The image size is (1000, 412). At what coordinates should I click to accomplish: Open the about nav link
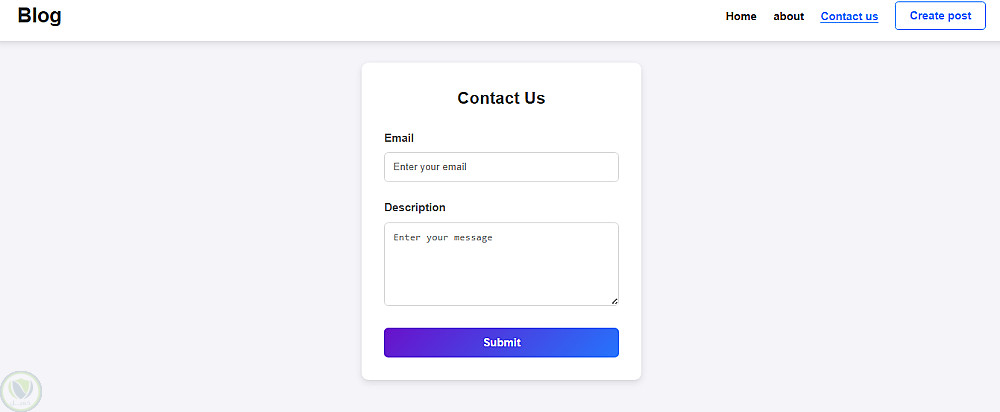pos(788,16)
